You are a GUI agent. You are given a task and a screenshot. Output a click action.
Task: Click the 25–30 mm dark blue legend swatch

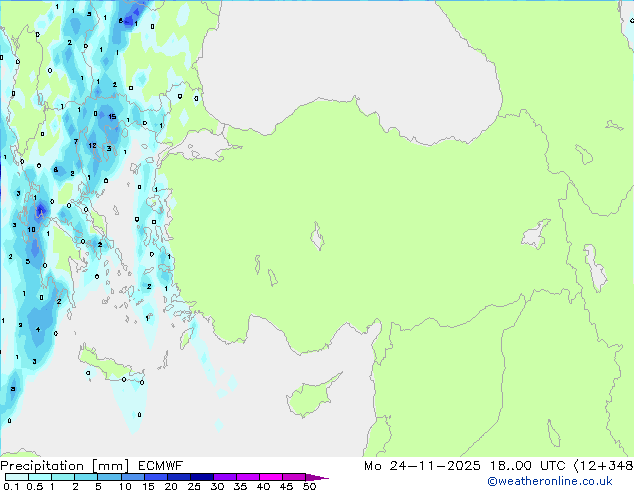[x=201, y=477]
